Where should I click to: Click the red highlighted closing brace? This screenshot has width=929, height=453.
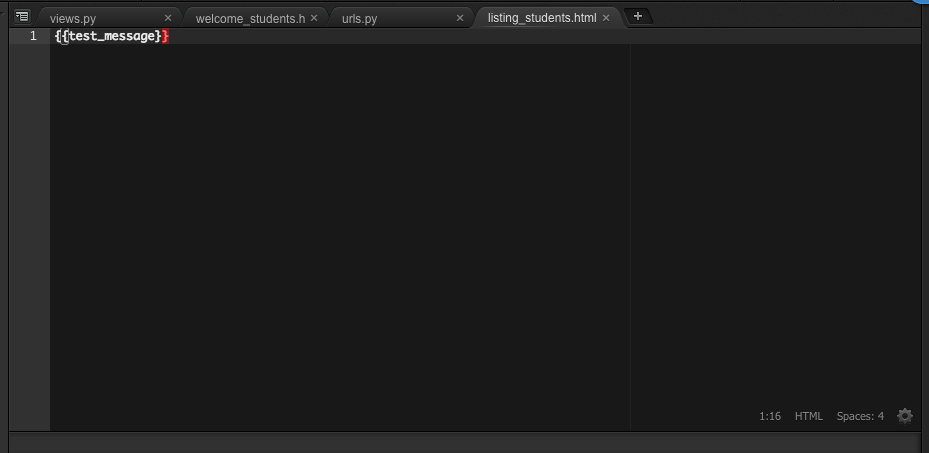[165, 36]
